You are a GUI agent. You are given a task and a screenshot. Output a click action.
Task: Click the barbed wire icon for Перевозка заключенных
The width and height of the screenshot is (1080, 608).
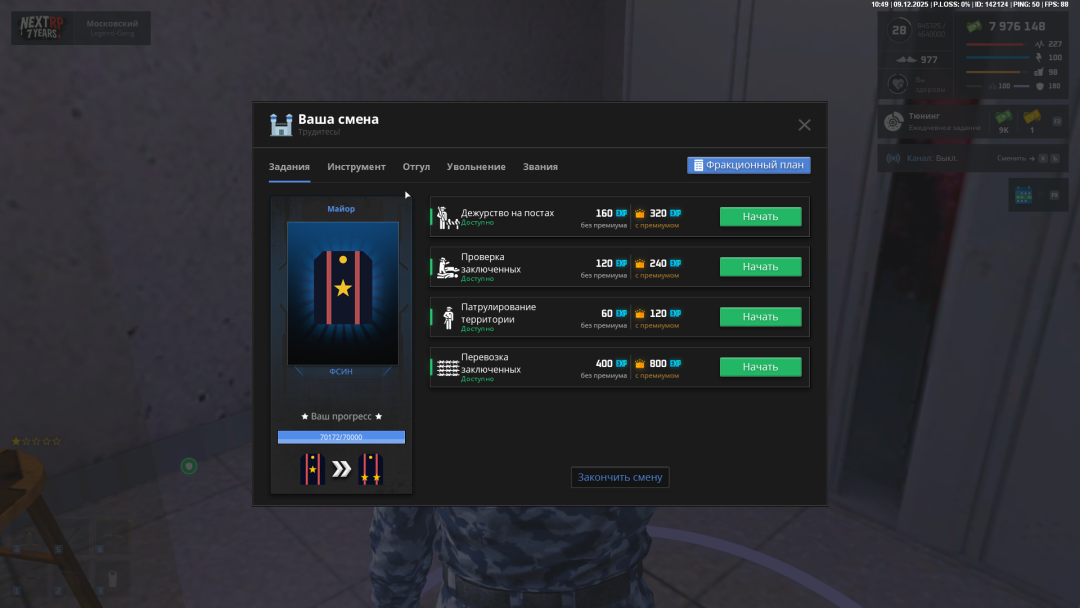(448, 367)
